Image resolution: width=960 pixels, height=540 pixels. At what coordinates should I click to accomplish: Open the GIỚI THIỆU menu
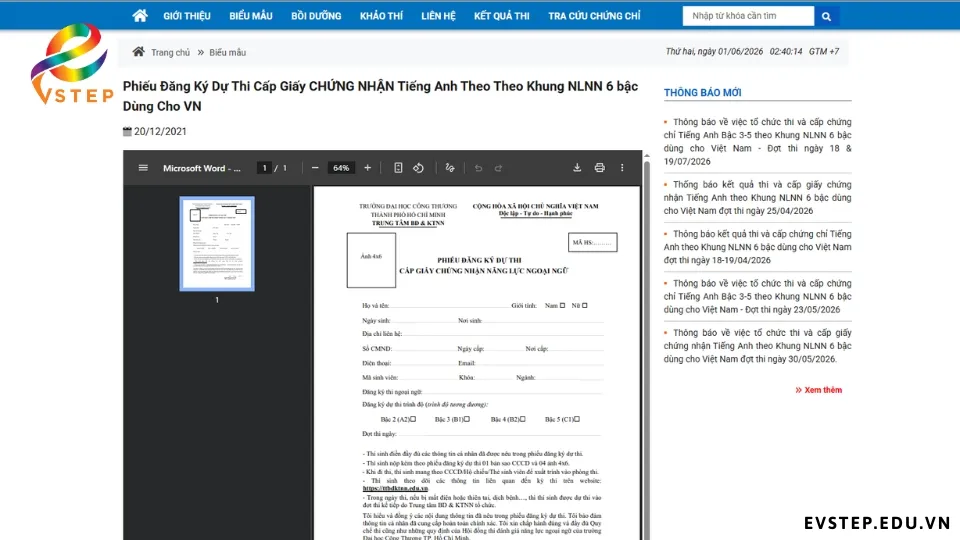[x=187, y=16]
